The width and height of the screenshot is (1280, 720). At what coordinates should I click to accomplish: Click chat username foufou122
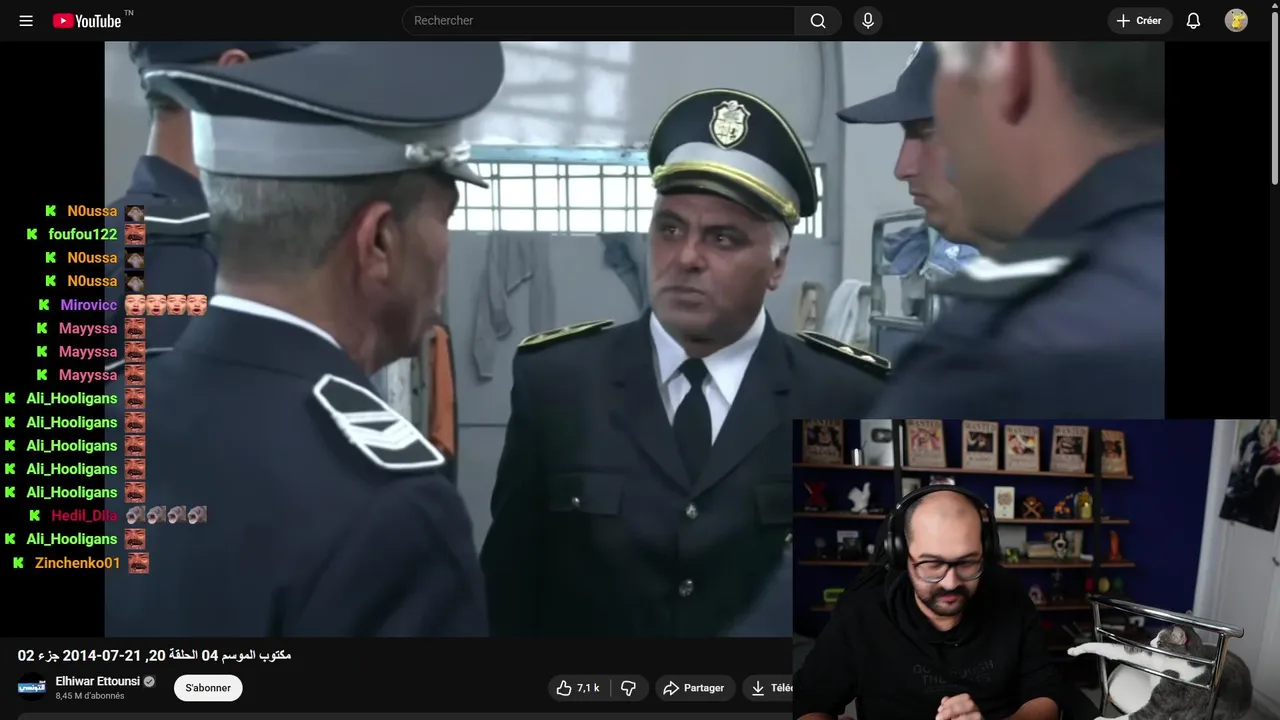(83, 234)
